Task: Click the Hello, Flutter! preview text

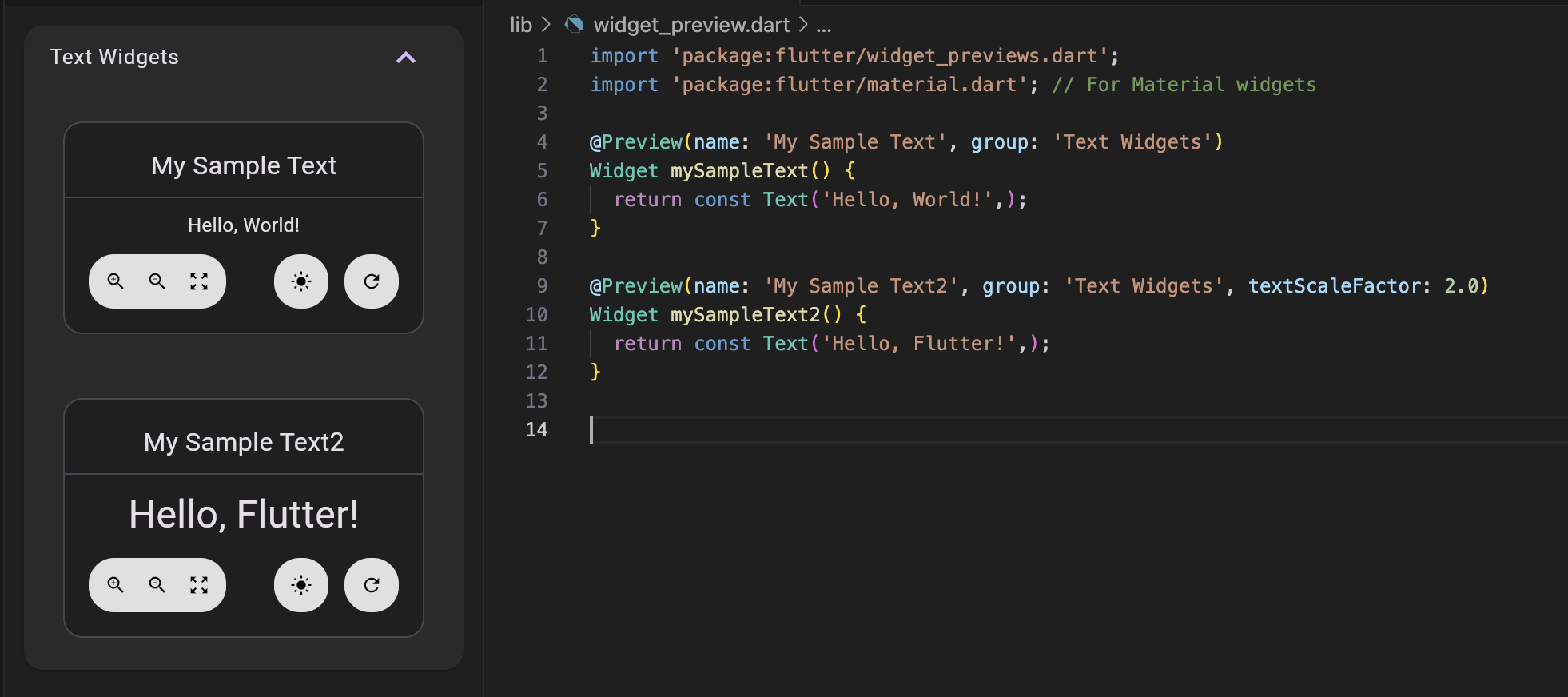Action: pos(244,514)
